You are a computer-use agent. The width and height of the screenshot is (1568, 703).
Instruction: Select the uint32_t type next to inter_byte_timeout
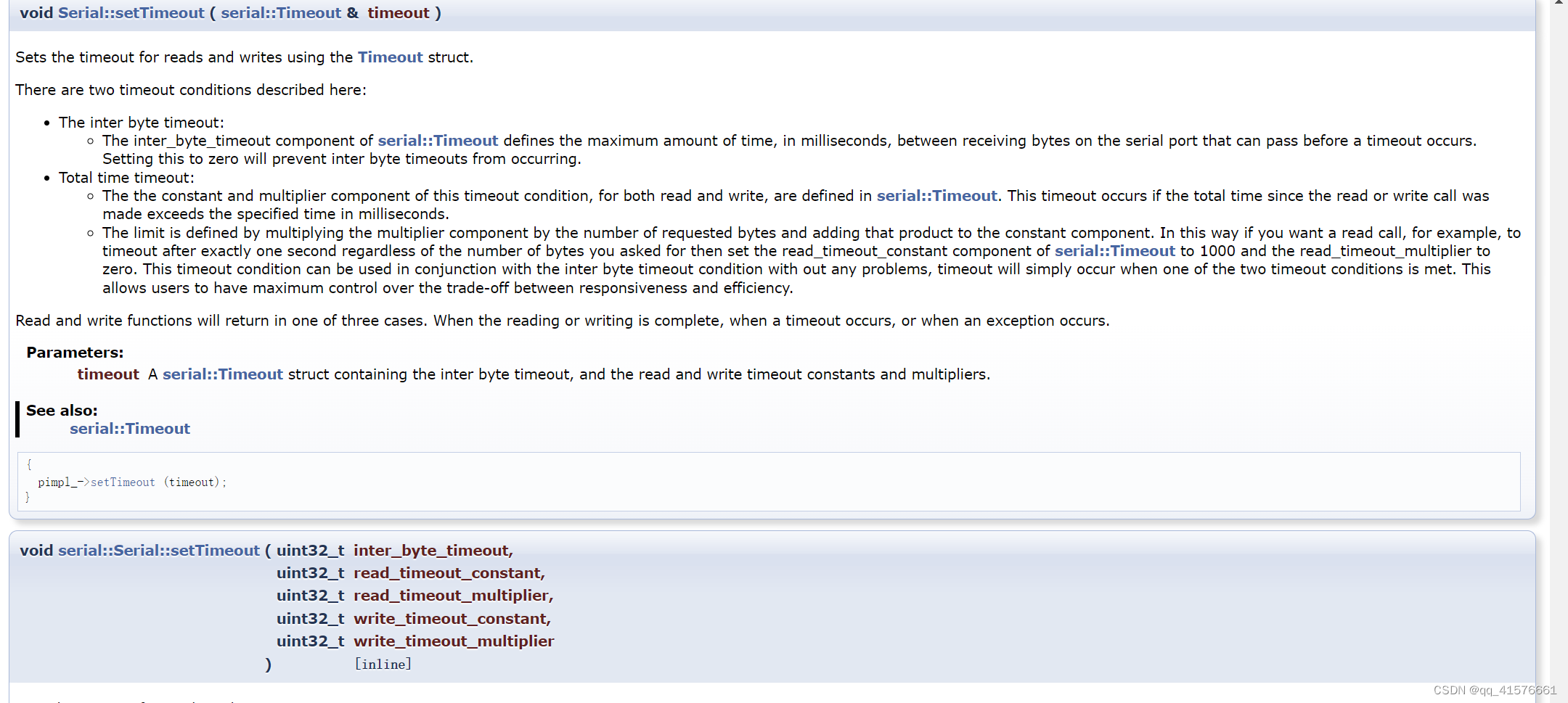pyautogui.click(x=310, y=550)
